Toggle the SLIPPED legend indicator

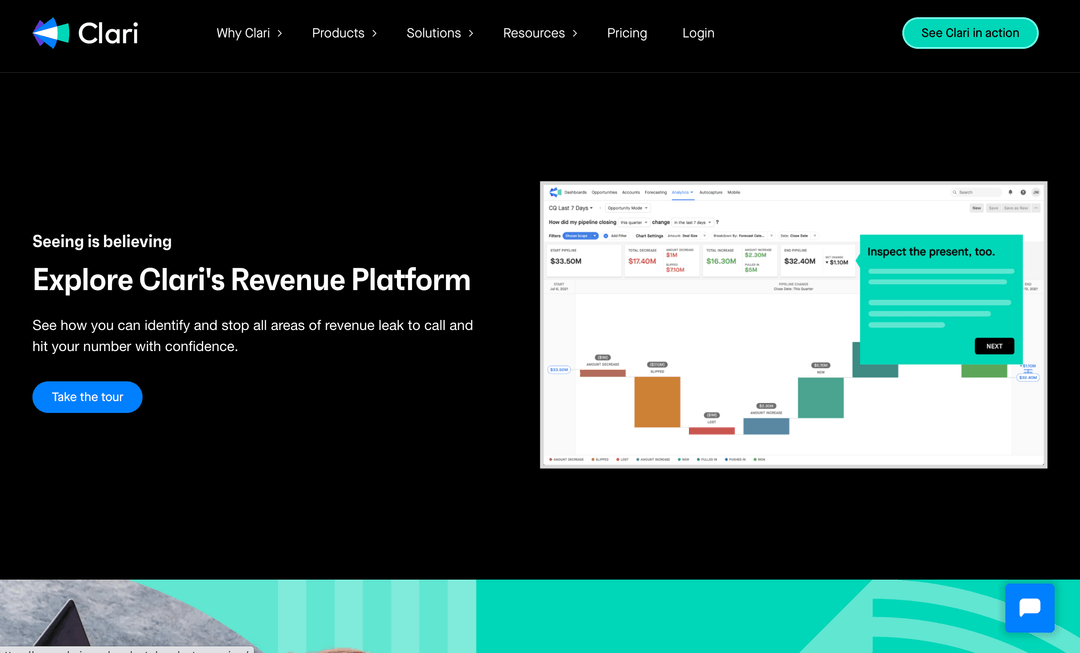pos(593,459)
